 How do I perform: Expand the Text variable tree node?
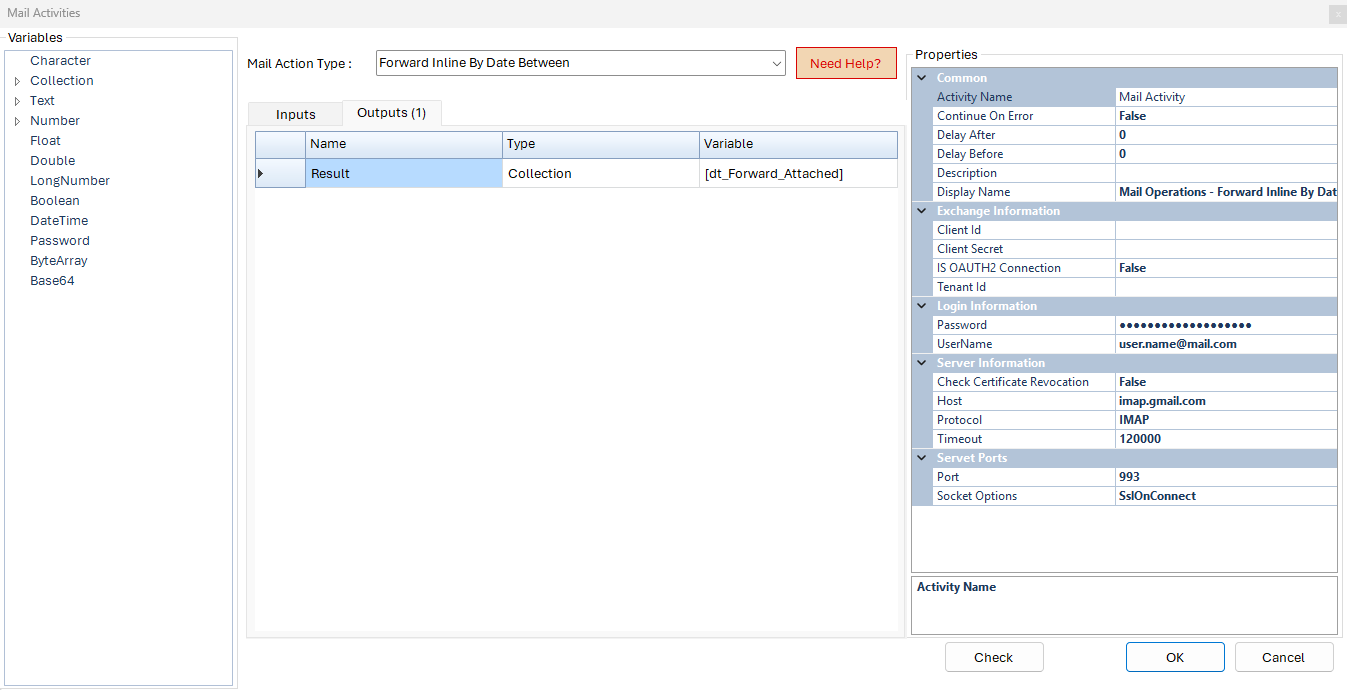coord(17,101)
